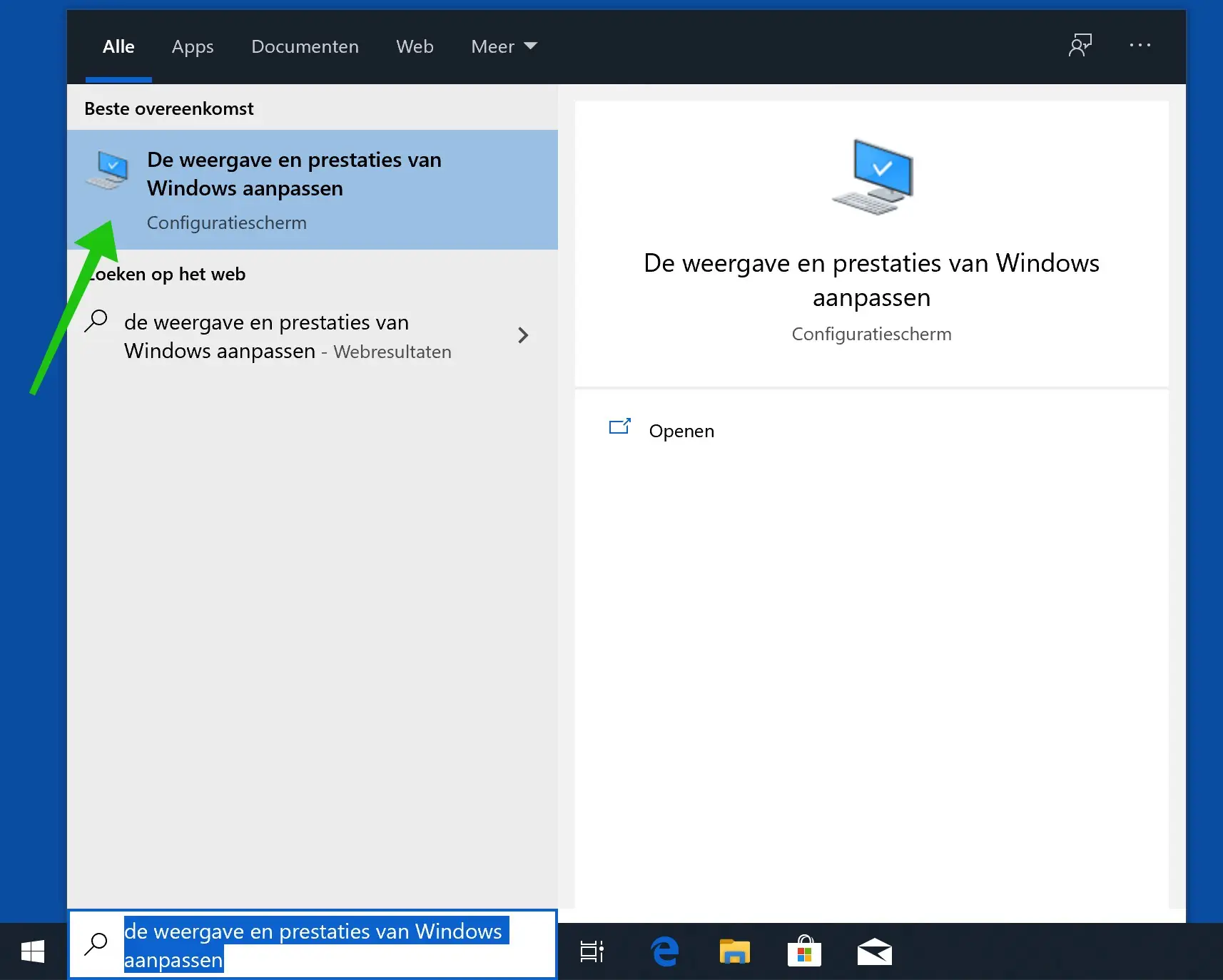The height and width of the screenshot is (980, 1223).
Task: Click the 'Beste overeenkomst' heading
Action: click(x=169, y=108)
